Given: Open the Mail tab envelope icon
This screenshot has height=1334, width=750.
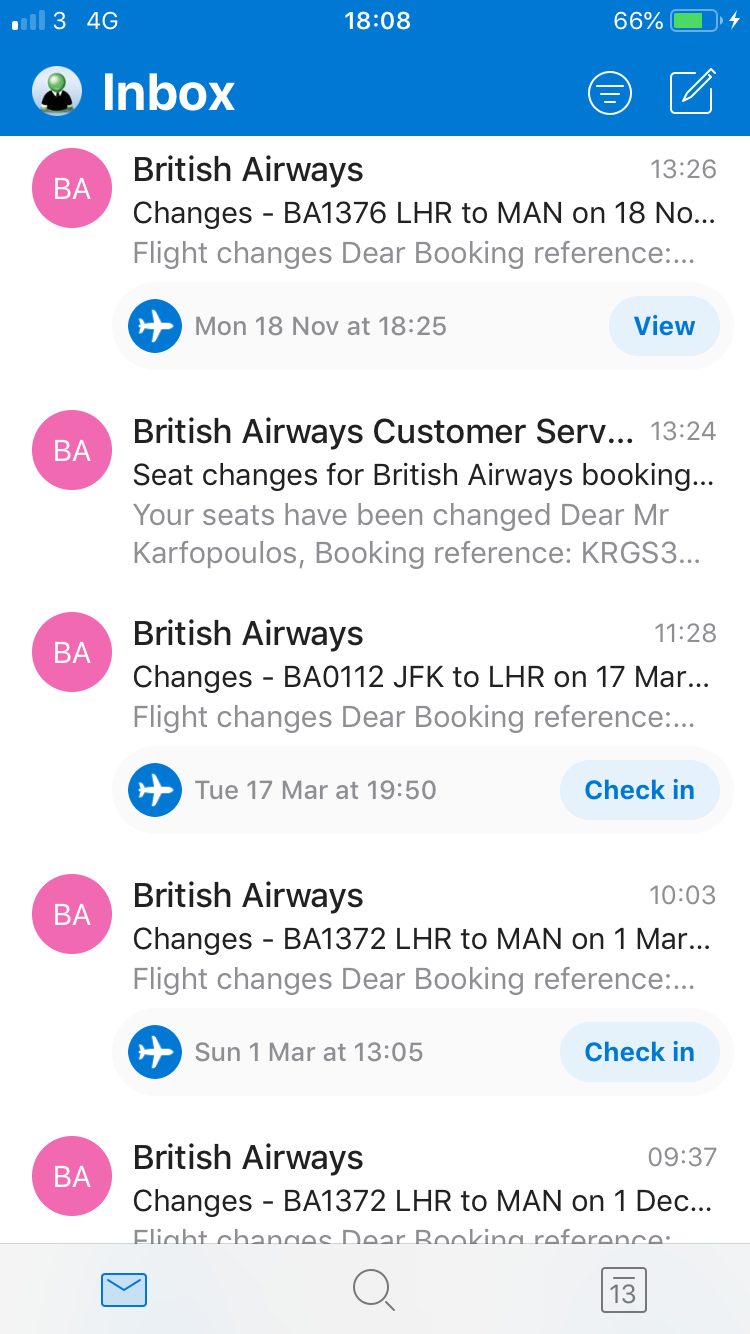Looking at the screenshot, I should click(124, 1290).
